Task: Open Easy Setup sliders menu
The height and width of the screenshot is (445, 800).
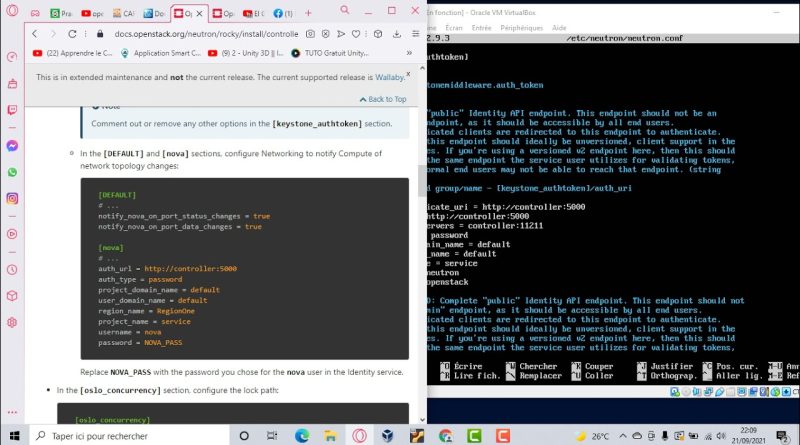Action: (x=416, y=34)
